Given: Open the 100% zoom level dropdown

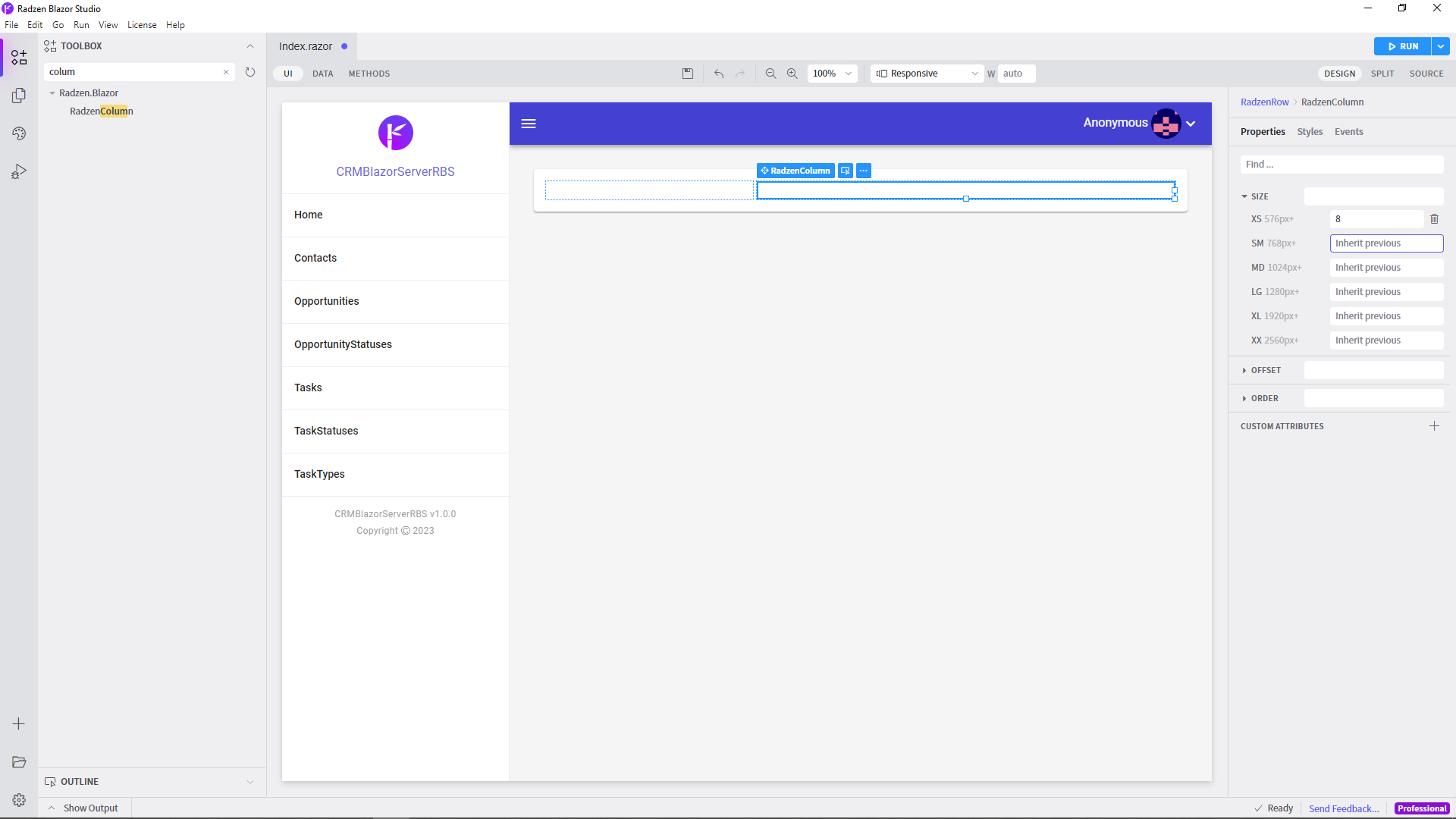Looking at the screenshot, I should (832, 74).
